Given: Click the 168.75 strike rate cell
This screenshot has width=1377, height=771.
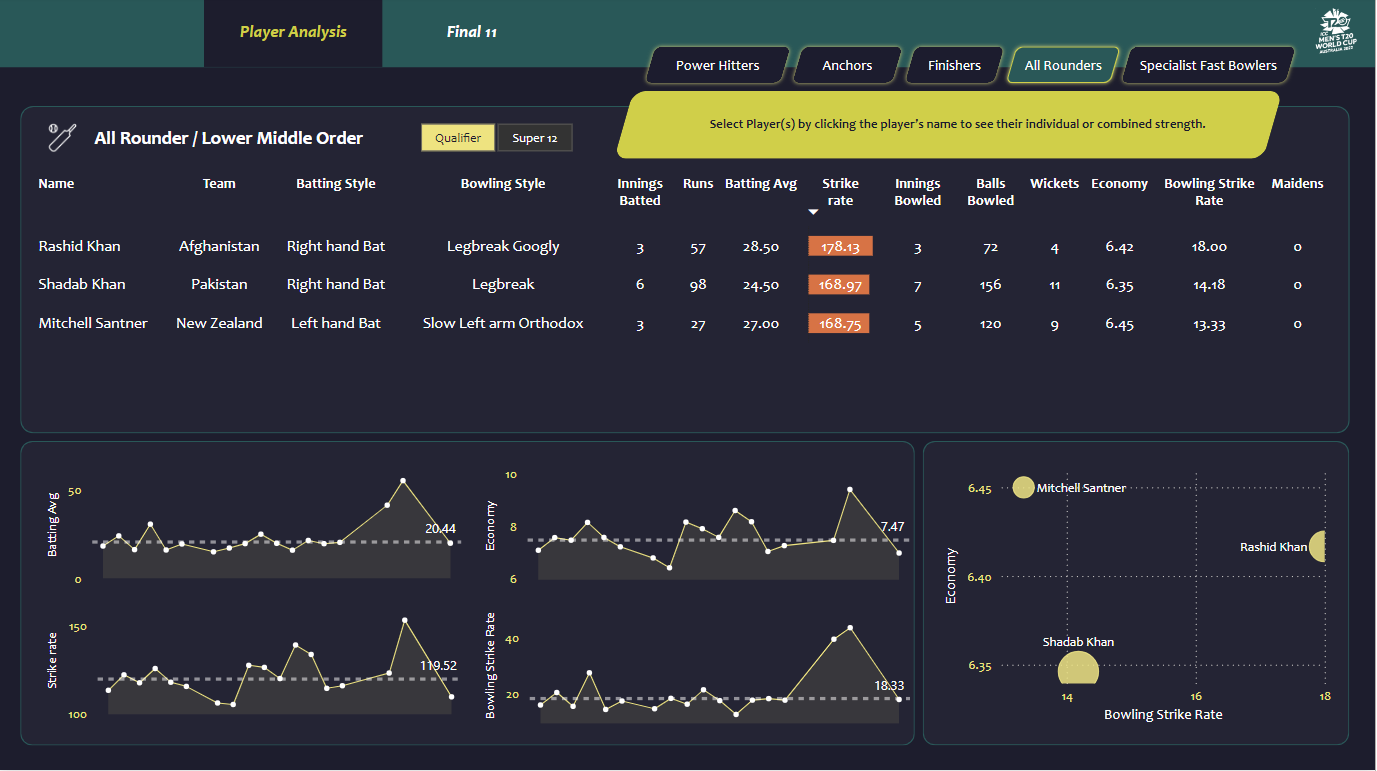Looking at the screenshot, I should click(838, 324).
